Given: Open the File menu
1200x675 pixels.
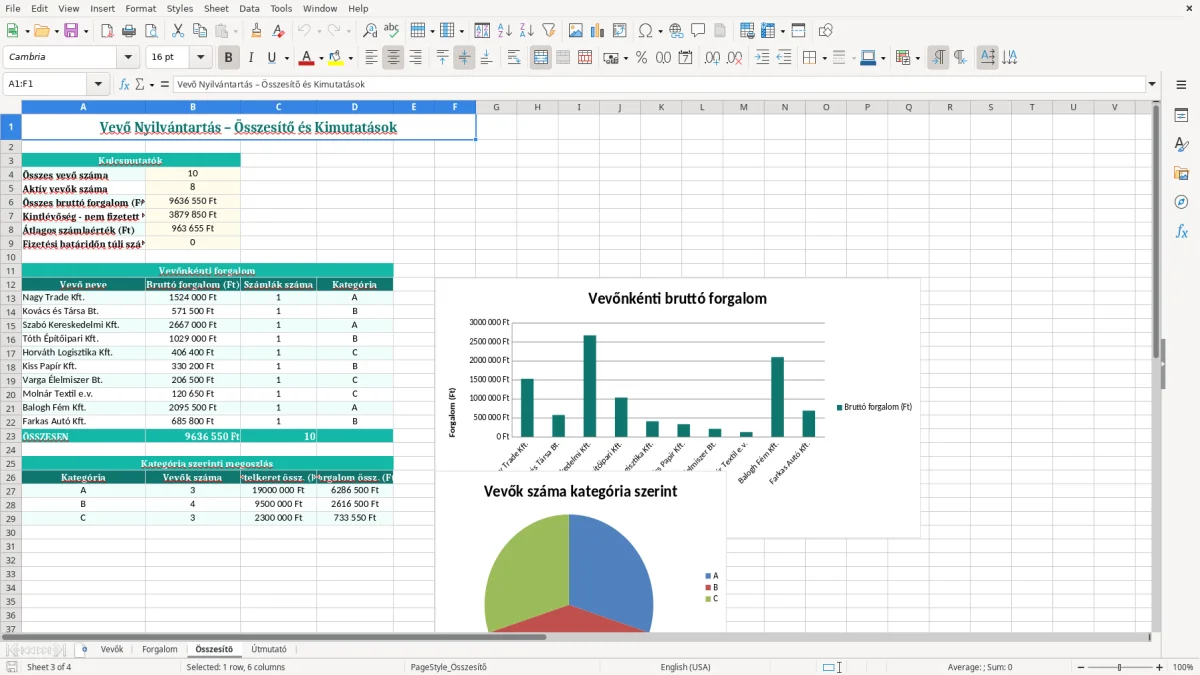Looking at the screenshot, I should (12, 8).
